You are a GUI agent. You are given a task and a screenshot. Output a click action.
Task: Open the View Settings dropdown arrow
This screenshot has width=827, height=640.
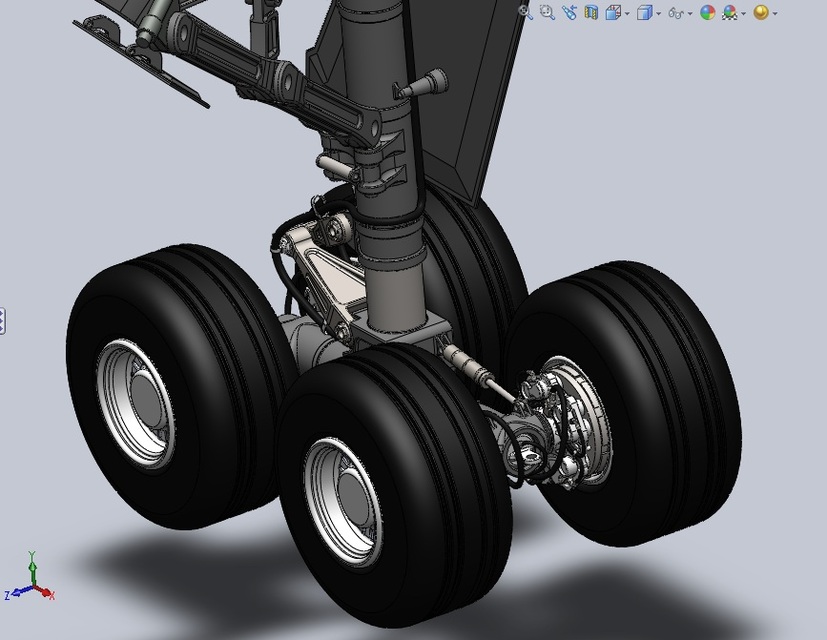(776, 11)
